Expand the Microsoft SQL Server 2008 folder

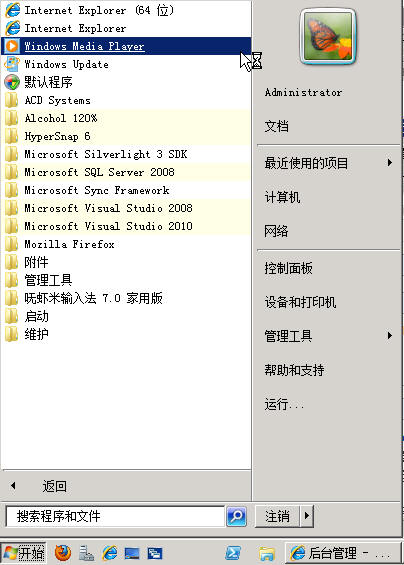126,172
